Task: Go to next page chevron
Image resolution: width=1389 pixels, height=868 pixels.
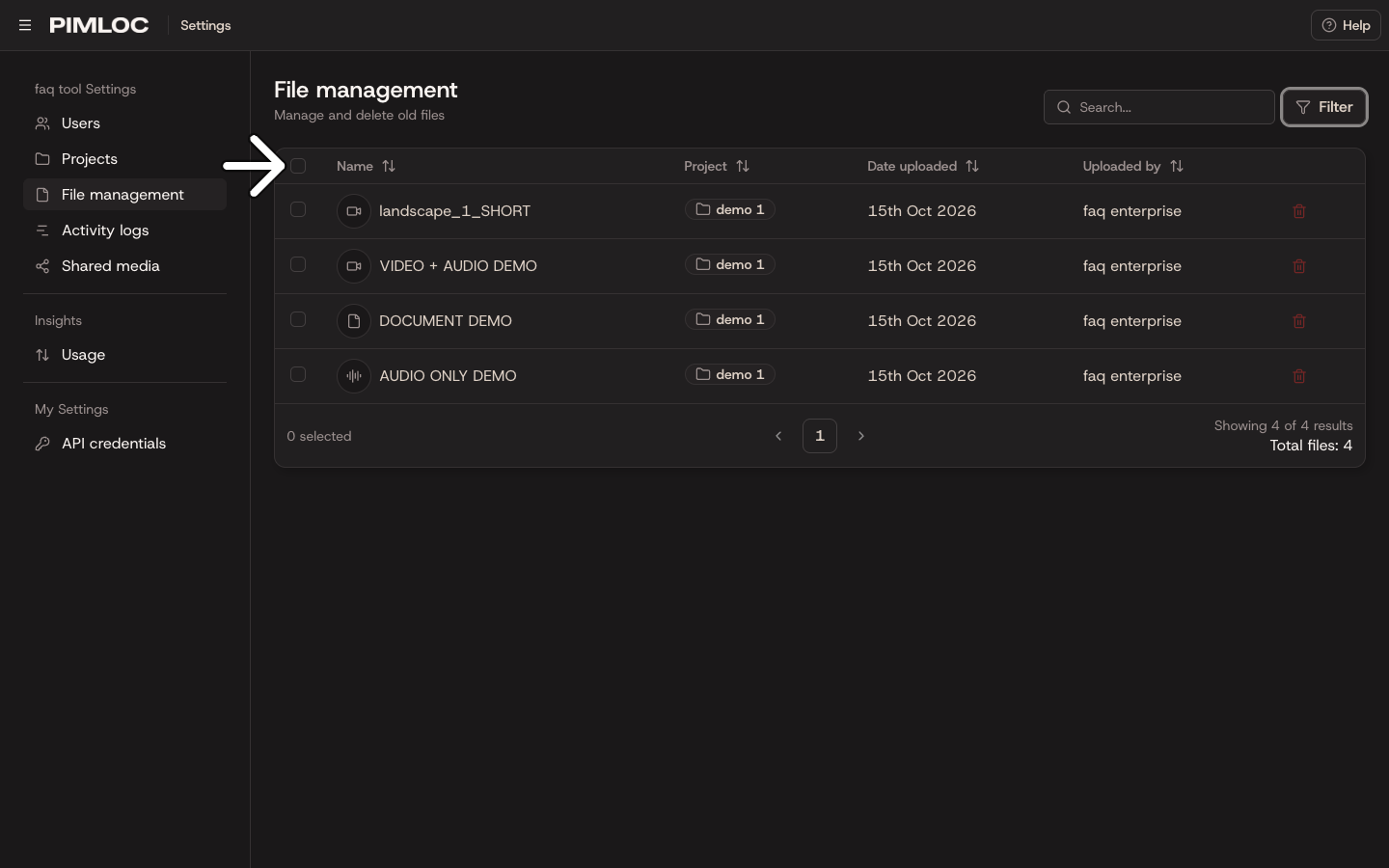Action: [861, 436]
